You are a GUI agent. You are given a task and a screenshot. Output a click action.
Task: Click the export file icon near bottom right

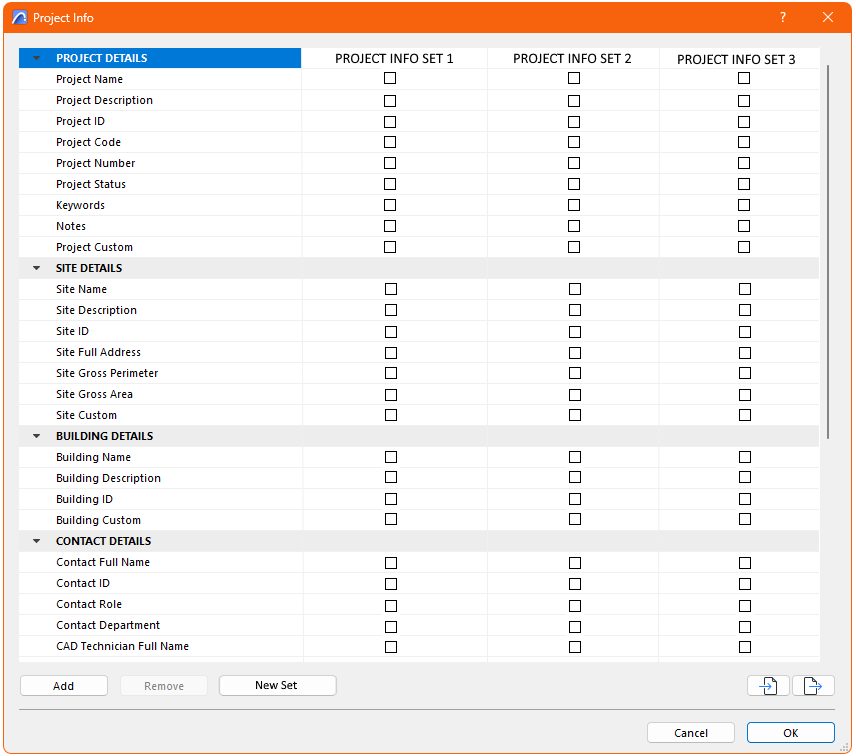[x=814, y=685]
